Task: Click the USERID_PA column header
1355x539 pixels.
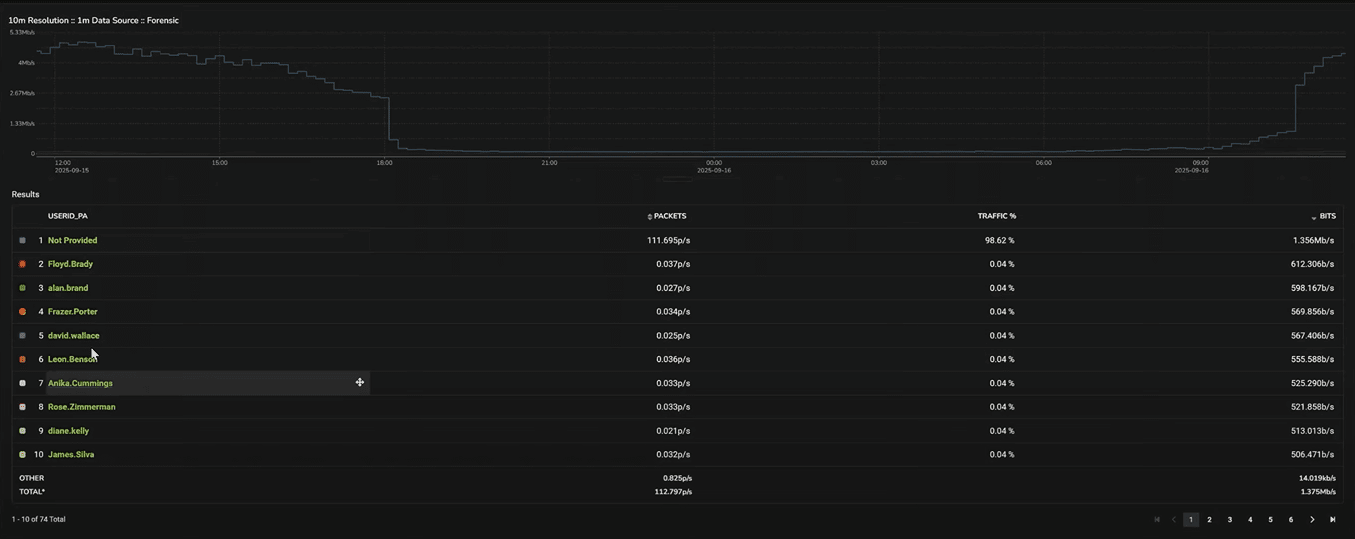Action: pyautogui.click(x=67, y=216)
